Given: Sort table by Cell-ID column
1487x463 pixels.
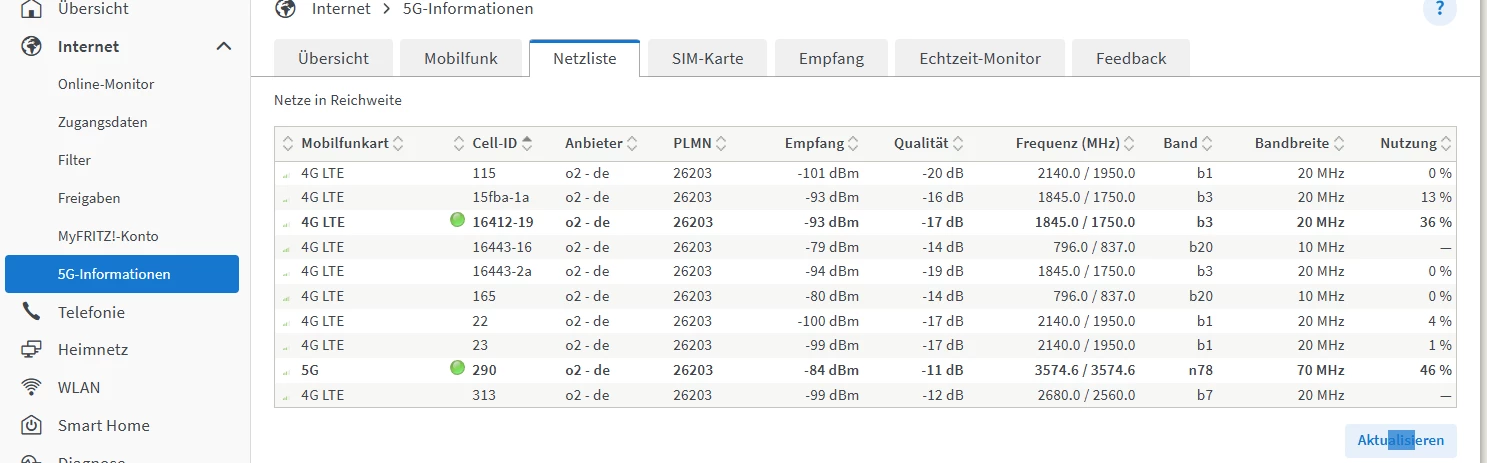Looking at the screenshot, I should click(495, 143).
